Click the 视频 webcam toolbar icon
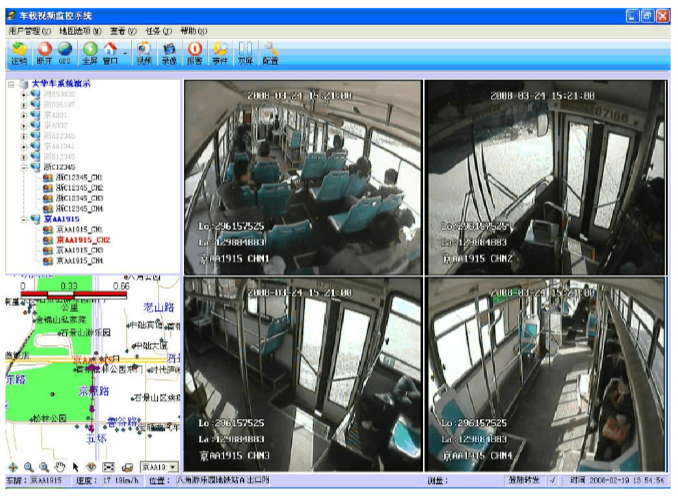This screenshot has height=496, width=678. (144, 54)
